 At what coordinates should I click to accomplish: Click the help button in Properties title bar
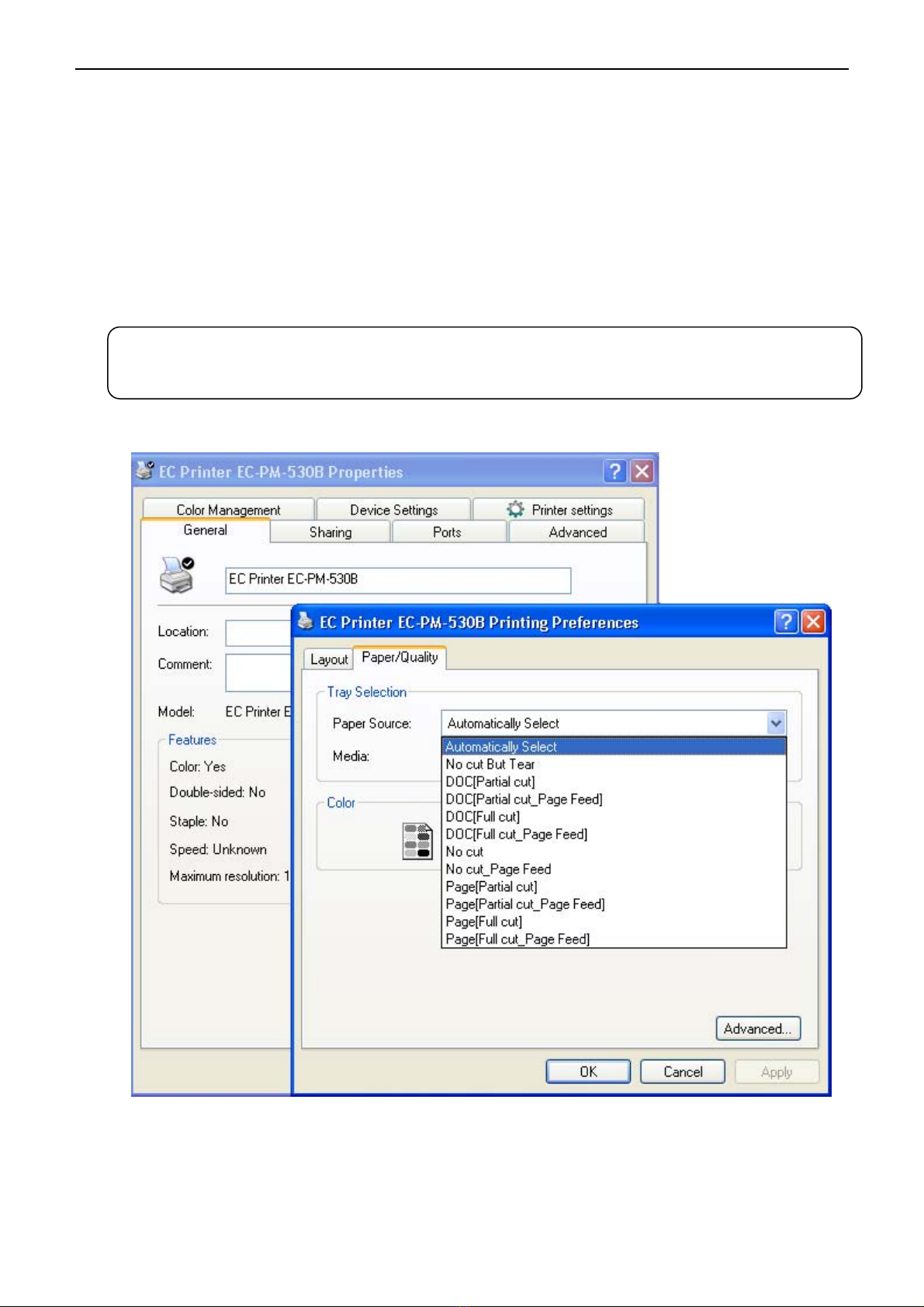[x=615, y=471]
